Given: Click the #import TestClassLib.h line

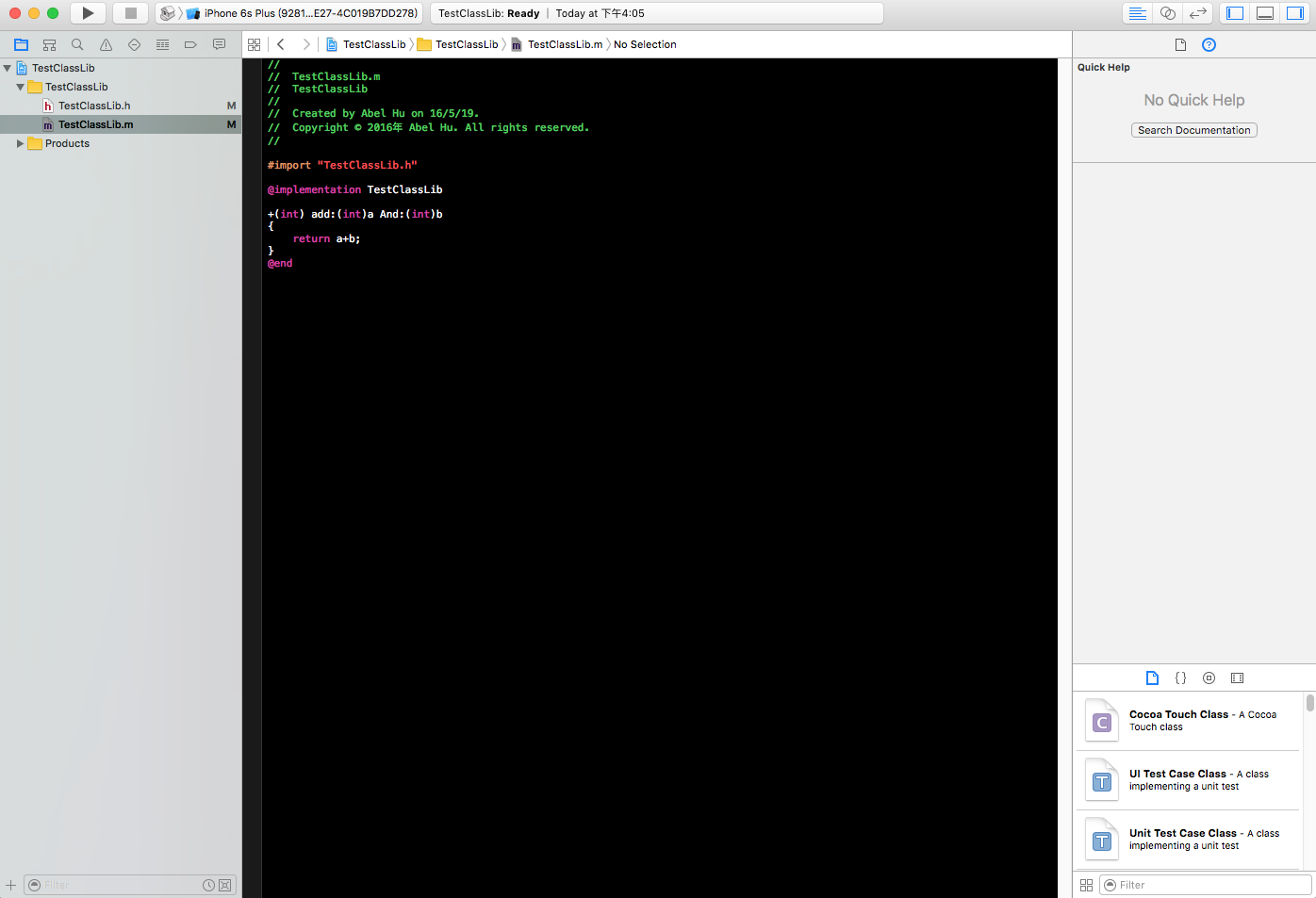Looking at the screenshot, I should (x=342, y=165).
